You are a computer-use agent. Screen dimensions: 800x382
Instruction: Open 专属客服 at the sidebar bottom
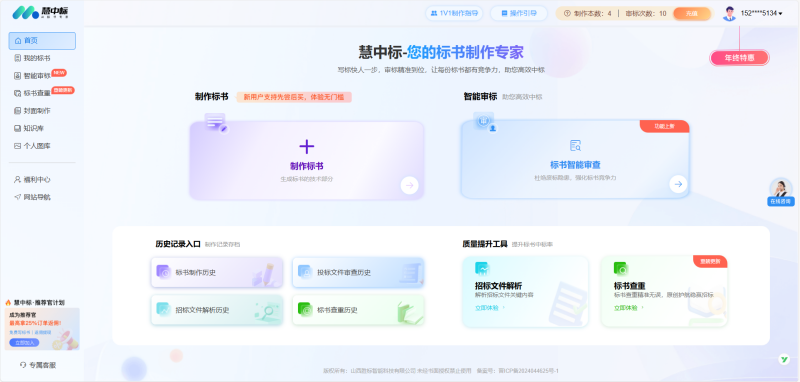(38, 365)
